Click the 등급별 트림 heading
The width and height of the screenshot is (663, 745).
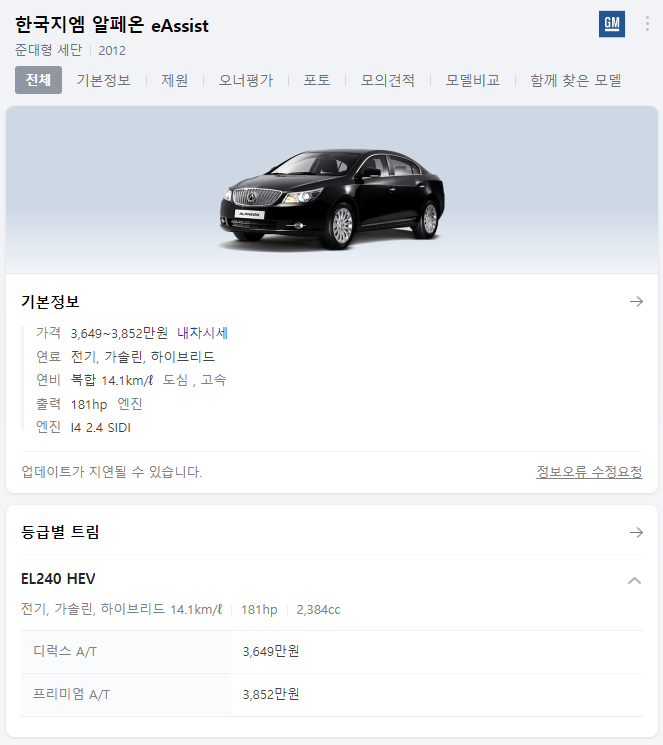pos(60,532)
